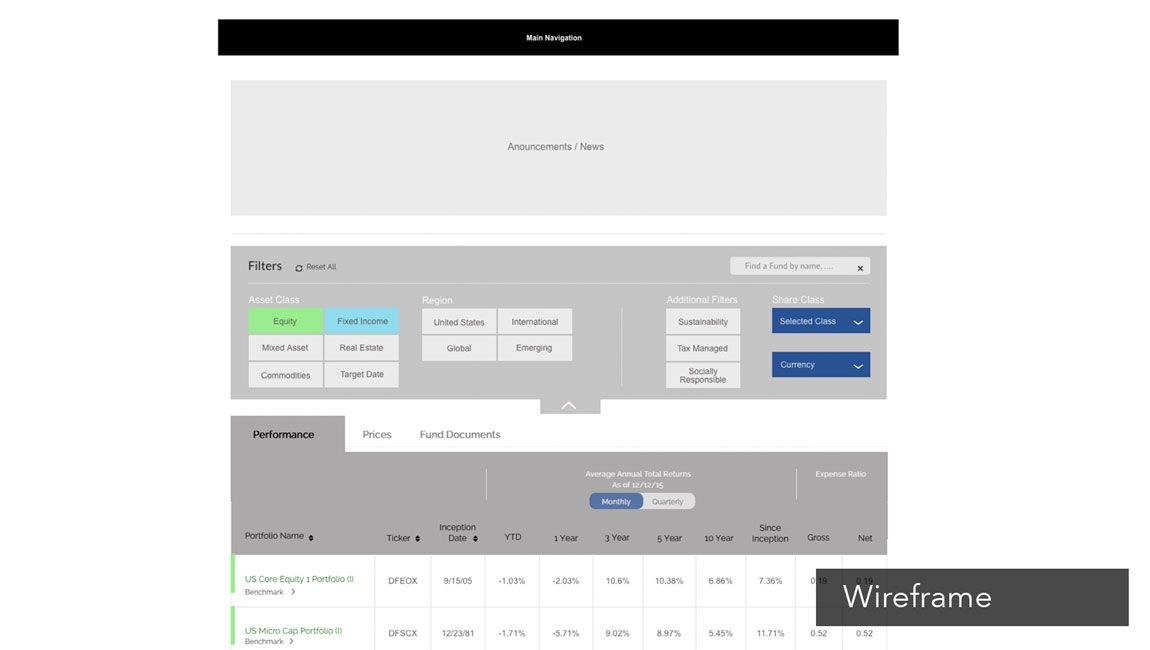Image resolution: width=1150 pixels, height=650 pixels.
Task: Collapse the Filters panel with the up chevron
Action: click(x=569, y=405)
